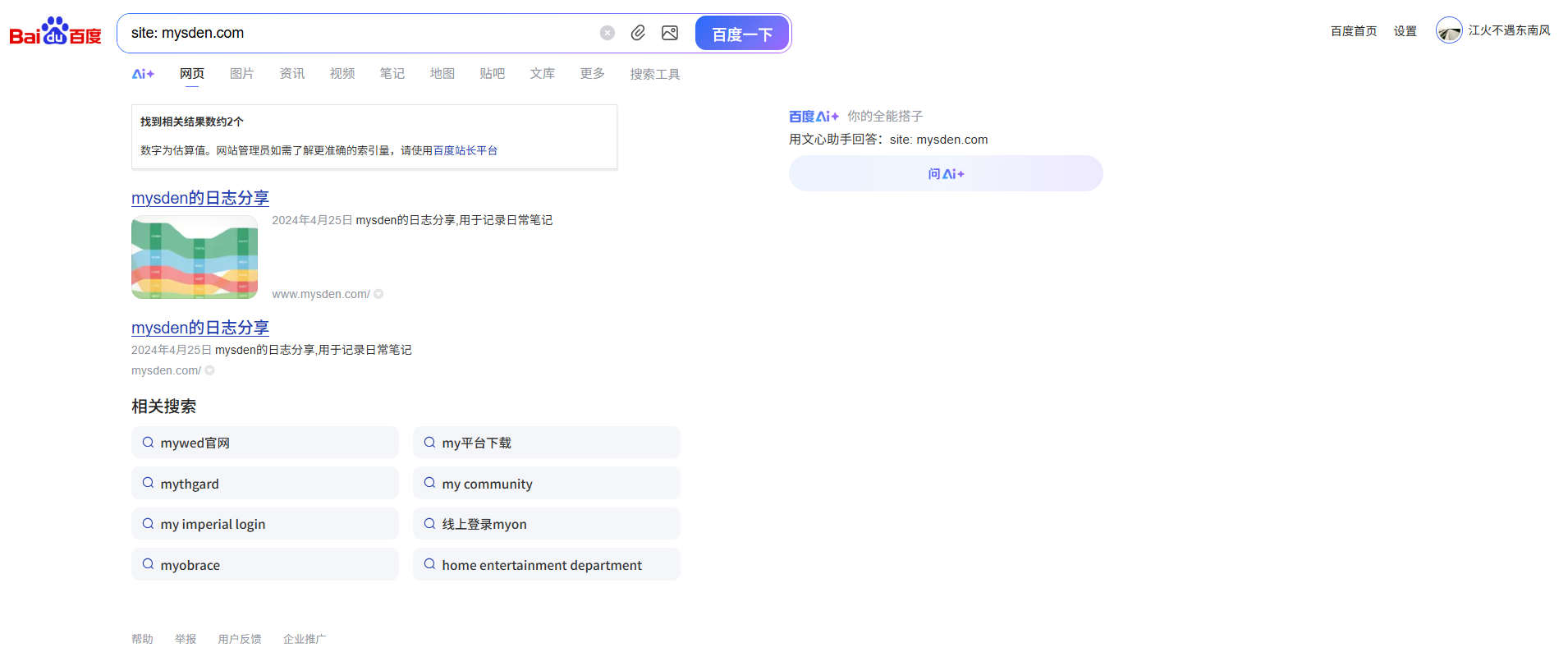Open the 笔记 tab
Screen dimensions: 1568x666
(392, 74)
